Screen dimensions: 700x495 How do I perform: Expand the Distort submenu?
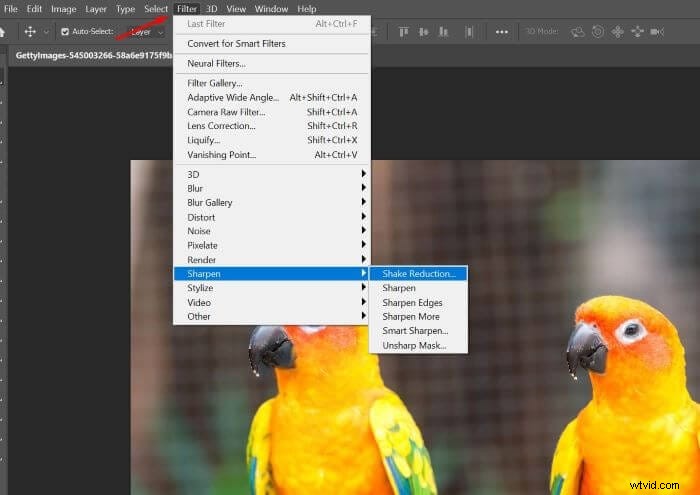point(271,217)
